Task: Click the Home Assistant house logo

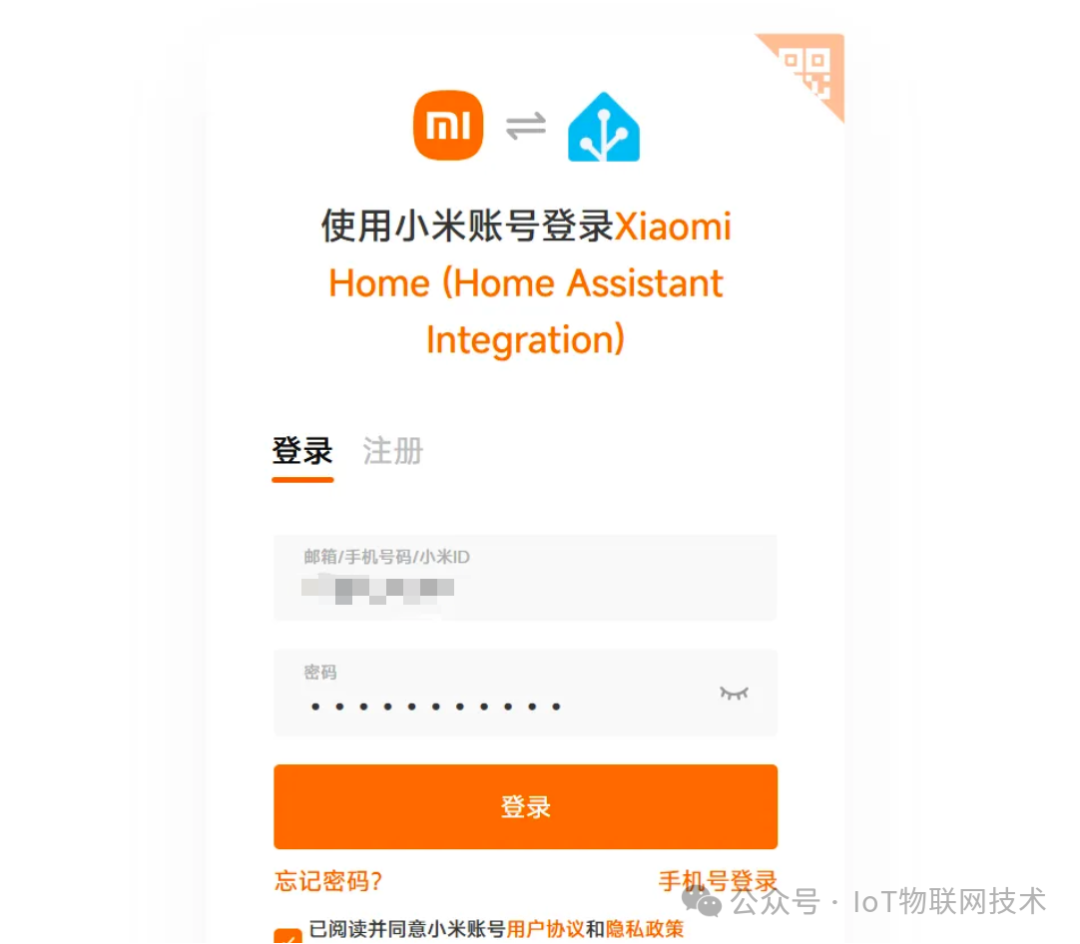Action: click(603, 127)
